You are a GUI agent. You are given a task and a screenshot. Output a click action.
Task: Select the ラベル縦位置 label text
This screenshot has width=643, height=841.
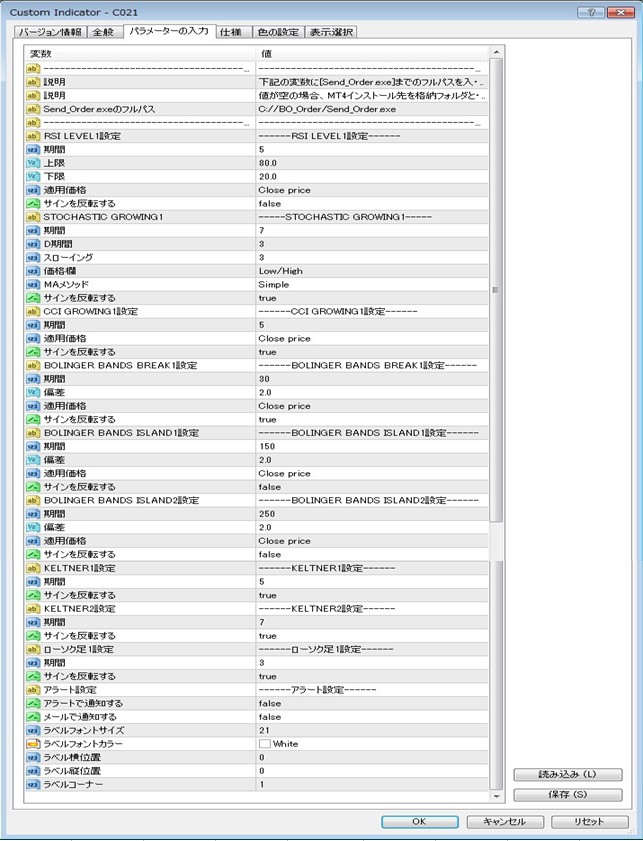(x=72, y=771)
